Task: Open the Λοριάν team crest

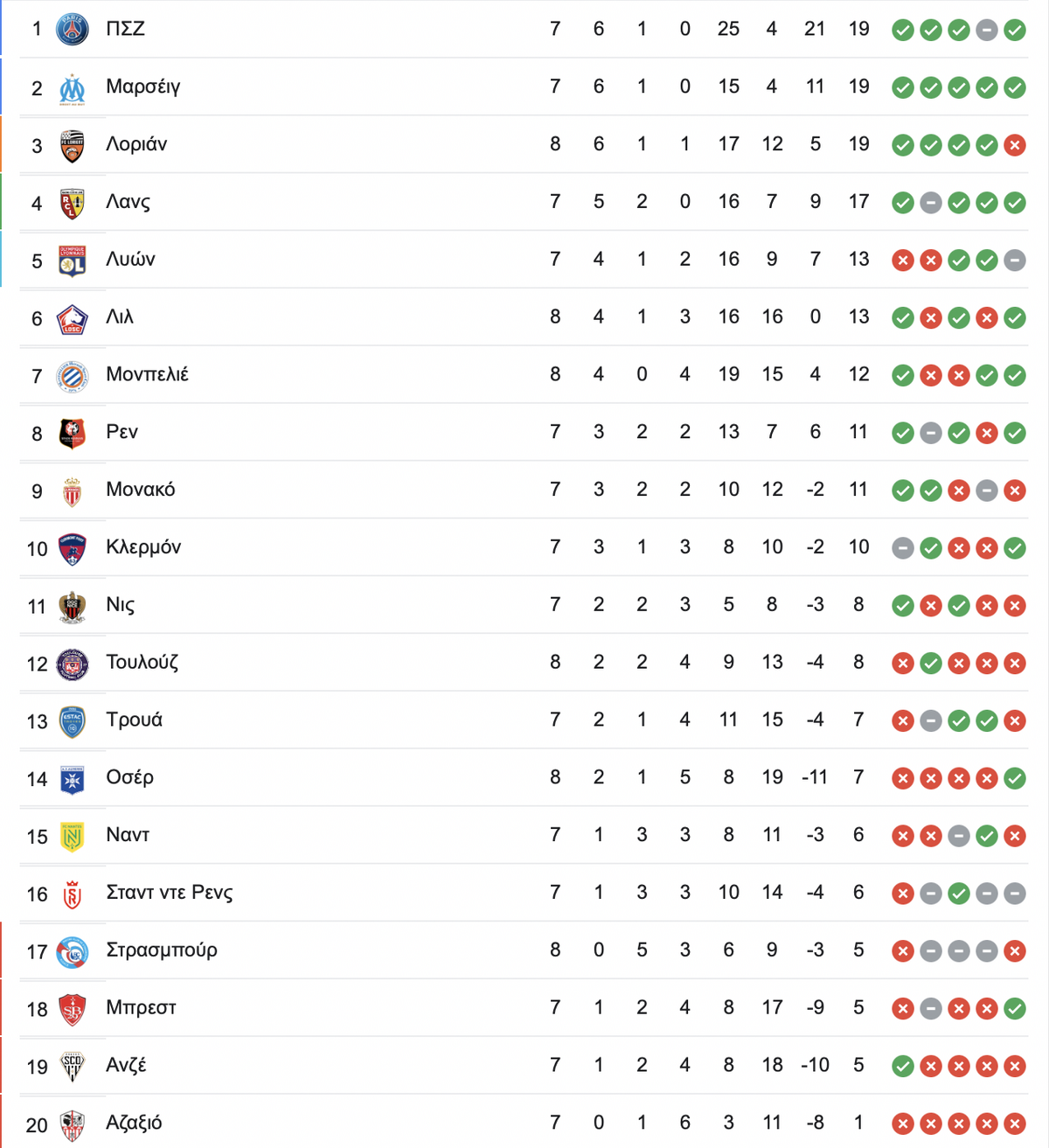Action: [73, 146]
